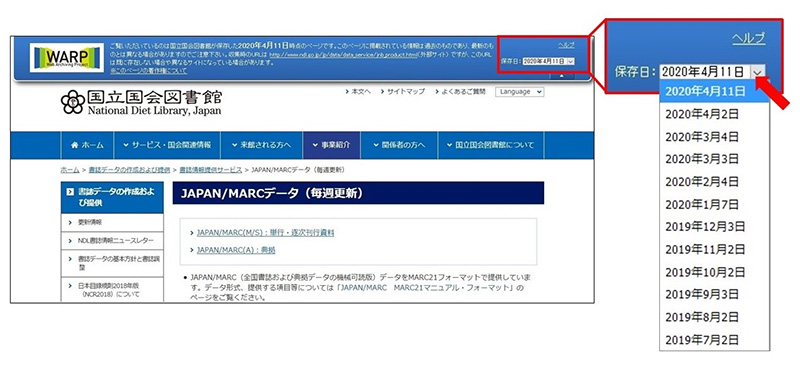
Task: Open JAPAN/MARC(A)：典拠 link
Action: 236,250
